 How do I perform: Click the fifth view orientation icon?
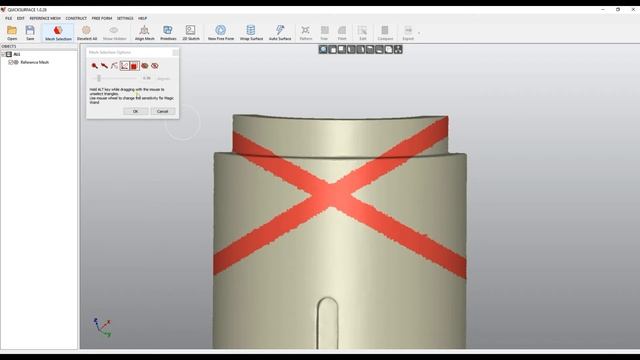click(361, 49)
